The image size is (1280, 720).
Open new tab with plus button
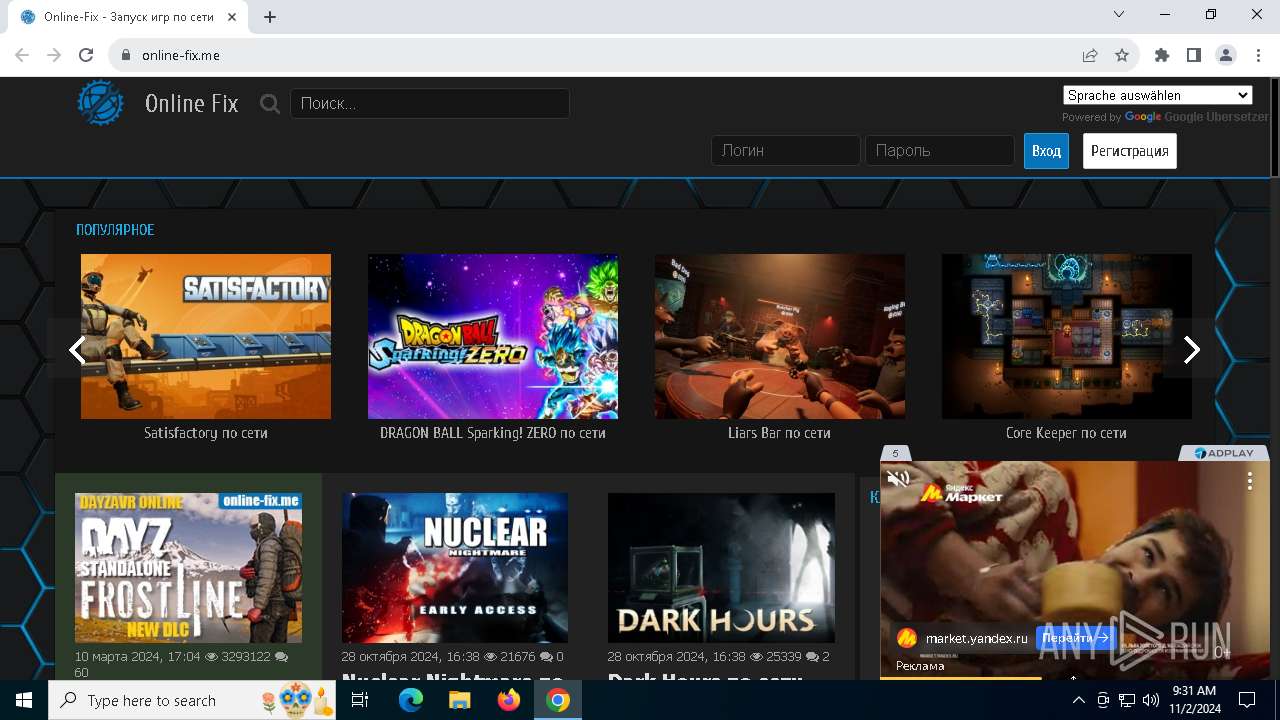270,17
